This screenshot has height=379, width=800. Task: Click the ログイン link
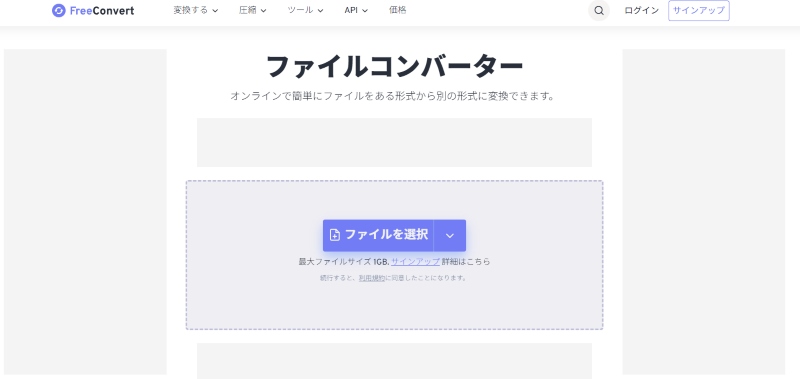pos(641,10)
